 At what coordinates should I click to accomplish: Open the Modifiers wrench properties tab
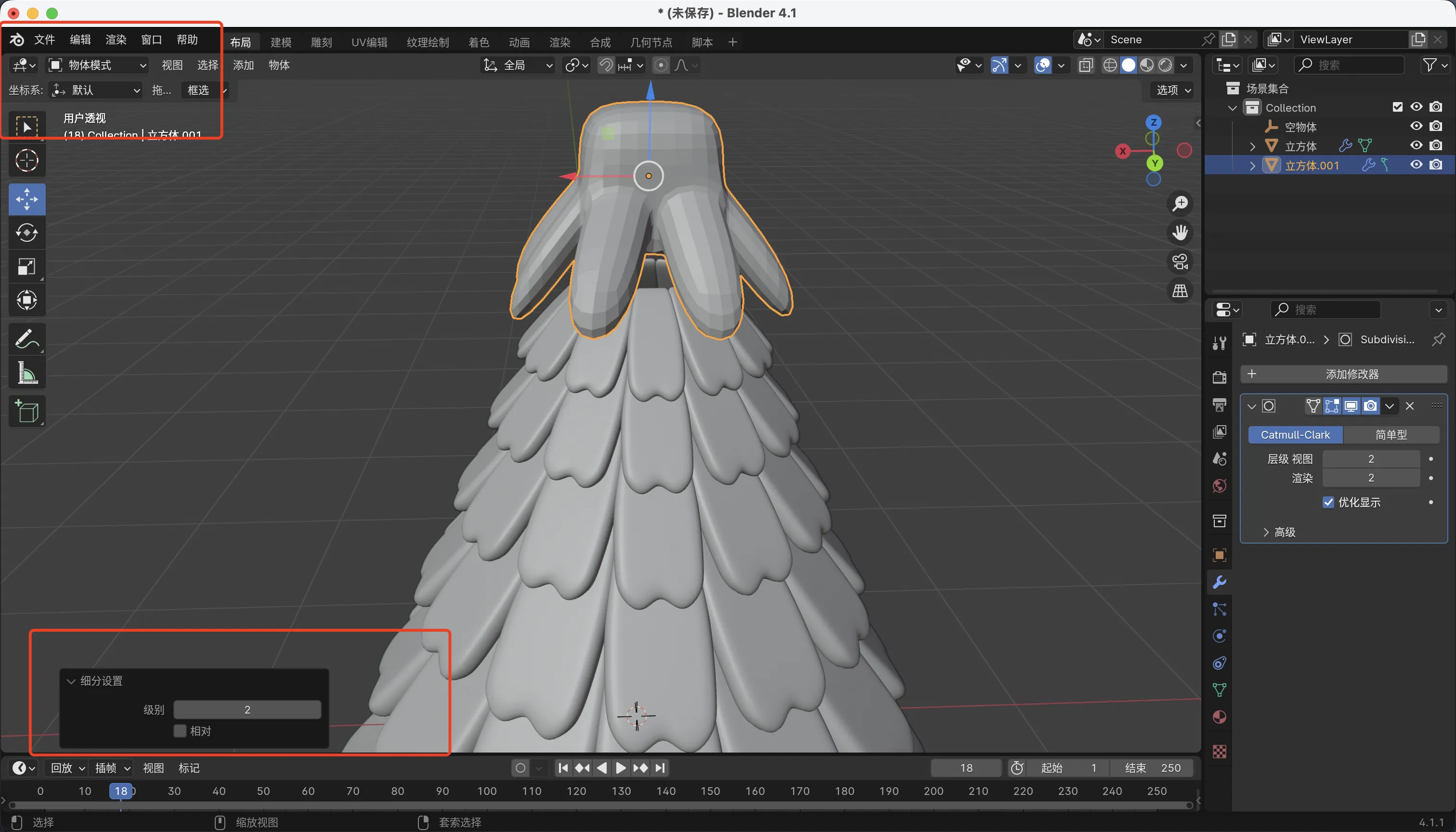pyautogui.click(x=1219, y=582)
